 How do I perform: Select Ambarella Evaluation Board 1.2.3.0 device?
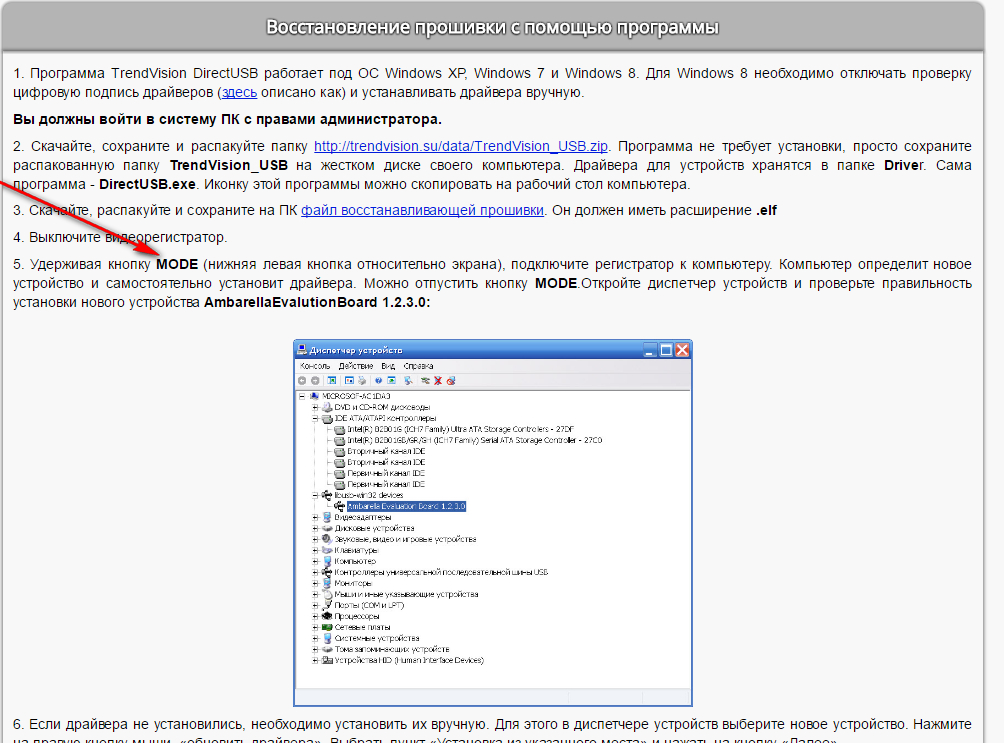(x=406, y=506)
